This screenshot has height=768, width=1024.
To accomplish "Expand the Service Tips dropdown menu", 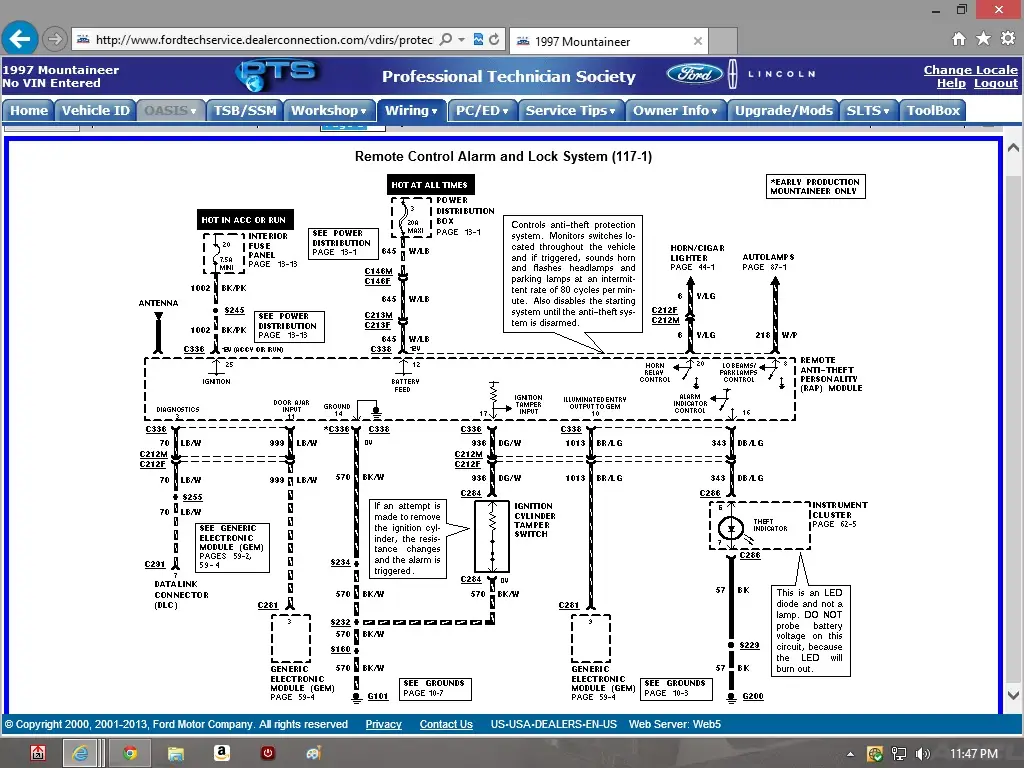I will coord(570,110).
